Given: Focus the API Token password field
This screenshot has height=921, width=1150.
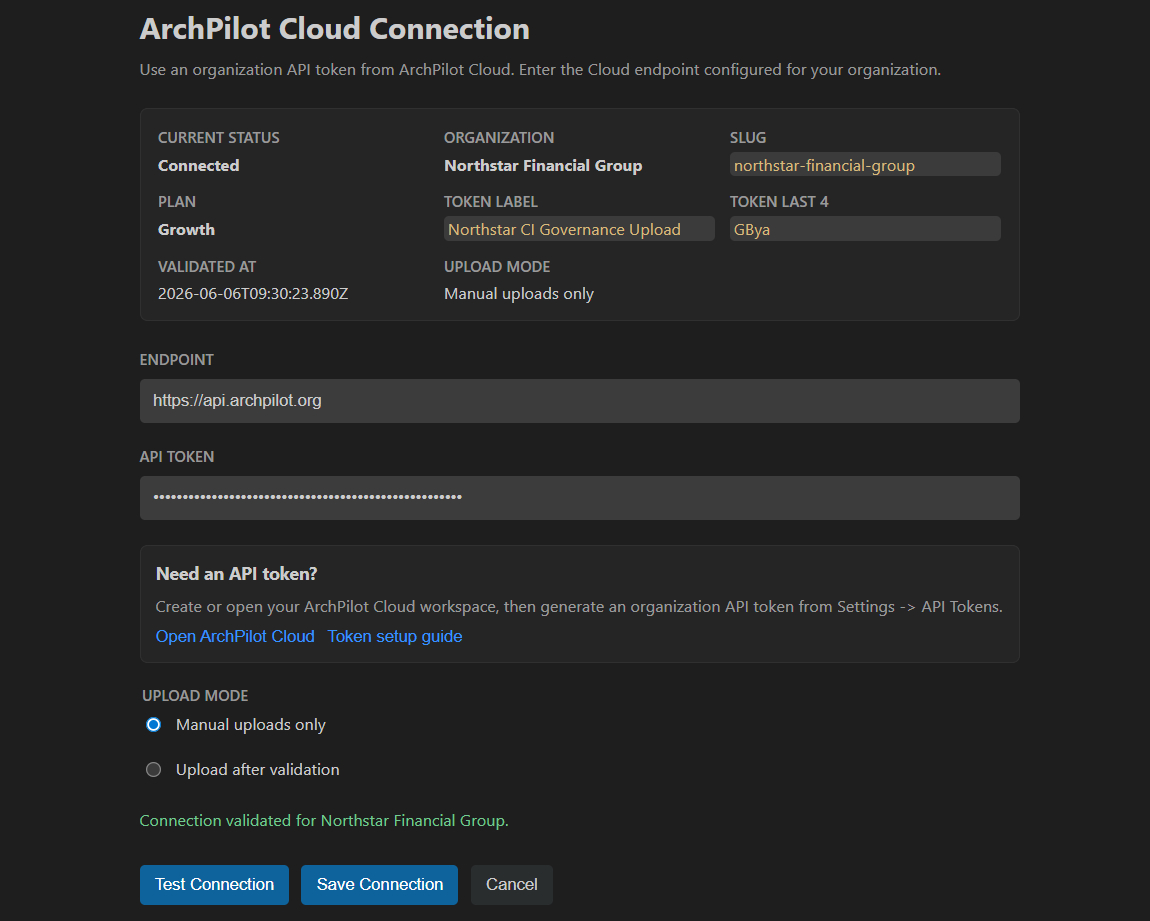Looking at the screenshot, I should point(579,498).
